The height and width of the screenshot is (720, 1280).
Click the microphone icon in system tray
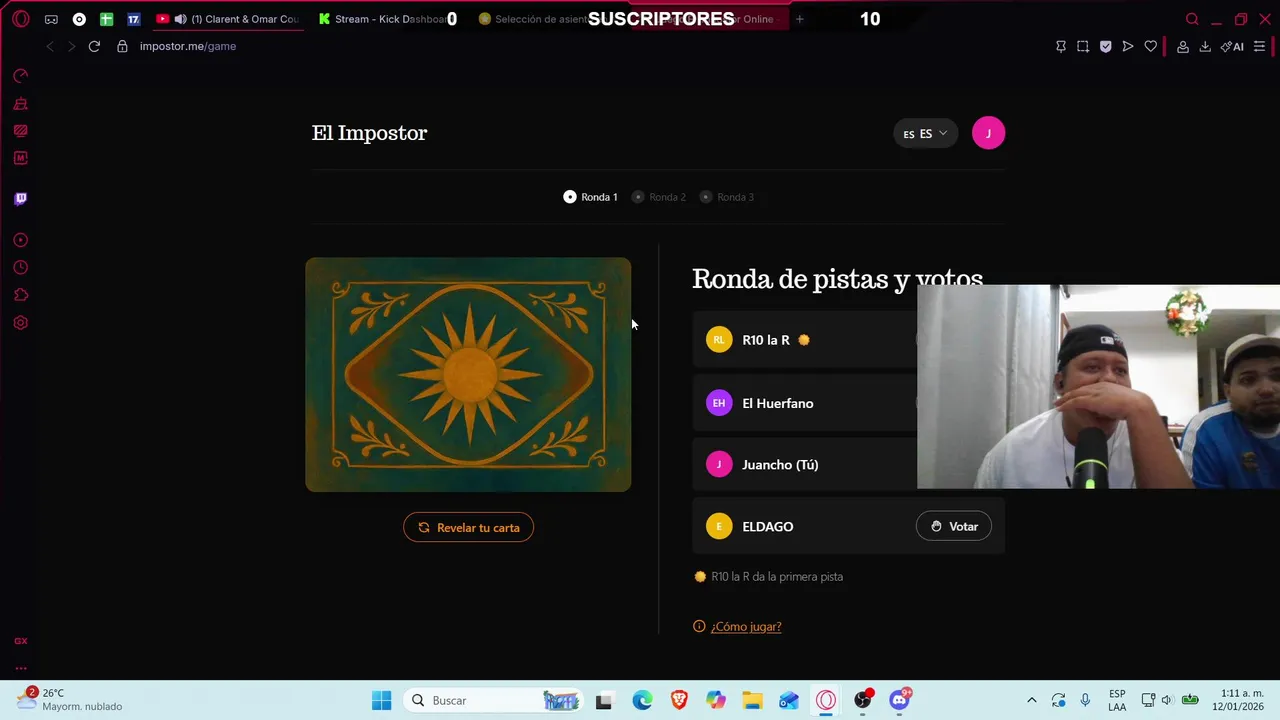coord(1085,700)
